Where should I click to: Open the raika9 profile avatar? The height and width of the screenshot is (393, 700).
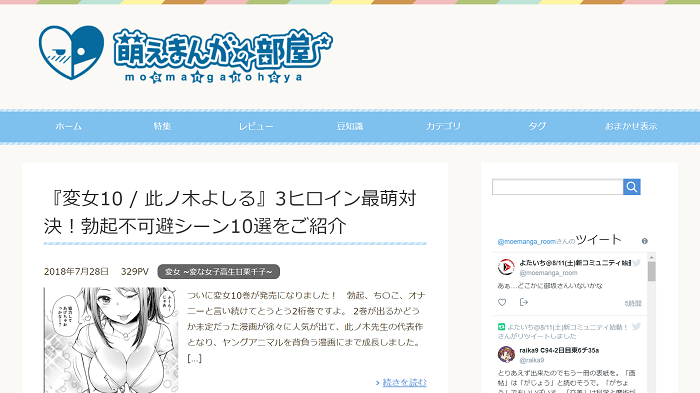click(x=506, y=355)
